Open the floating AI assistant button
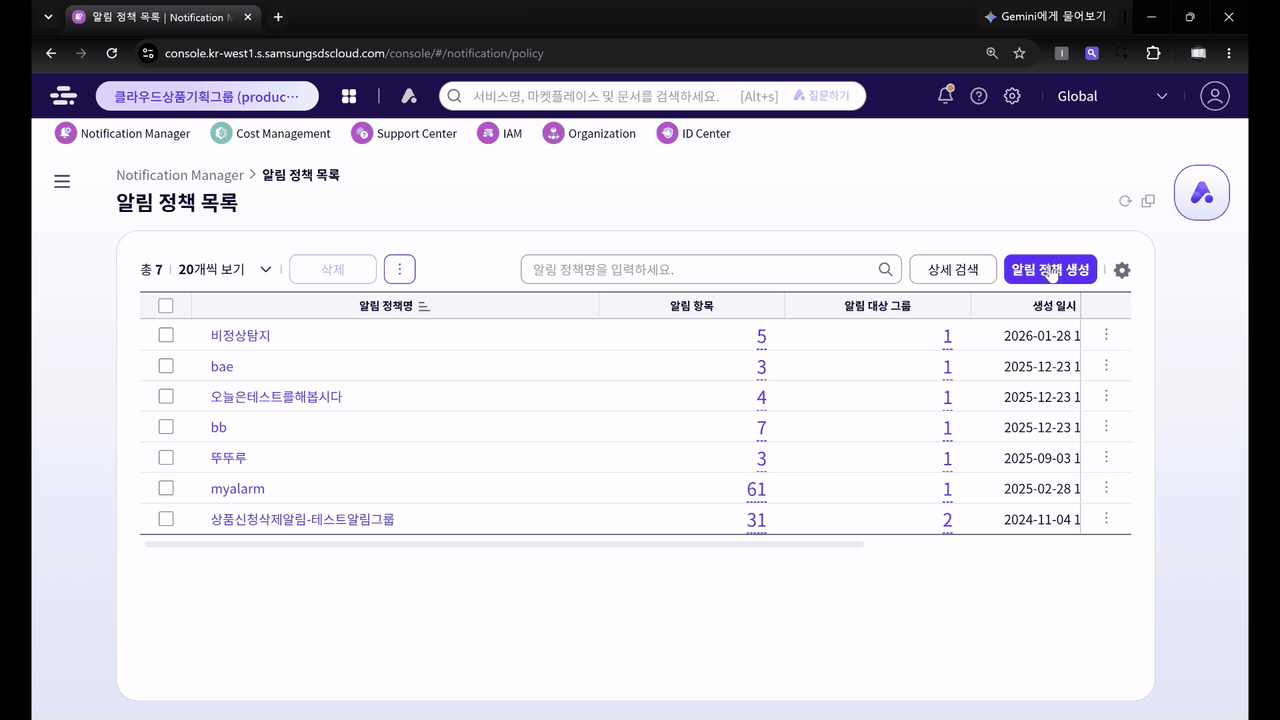The image size is (1280, 720). point(1202,193)
